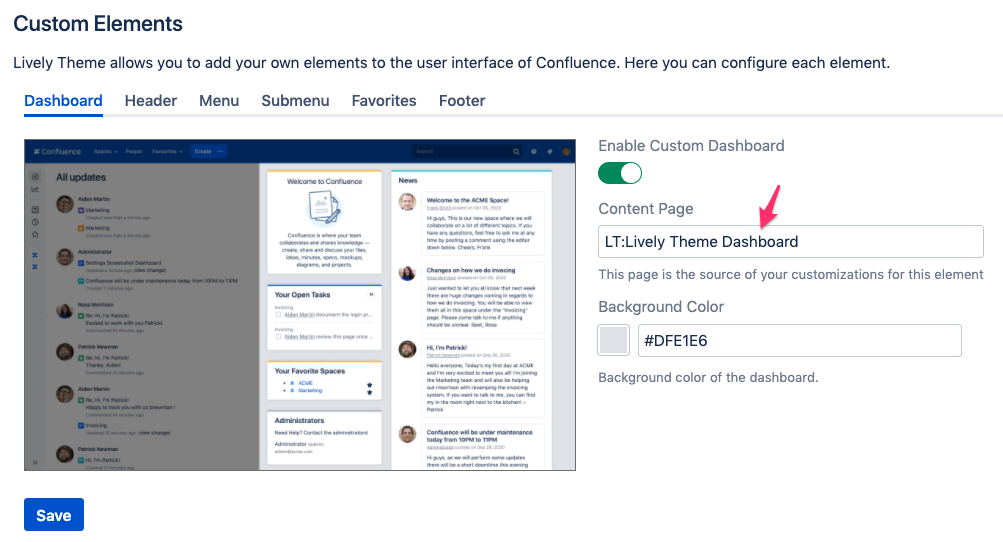This screenshot has width=1003, height=542.
Task: Click the help icon in preview header
Action: point(534,151)
